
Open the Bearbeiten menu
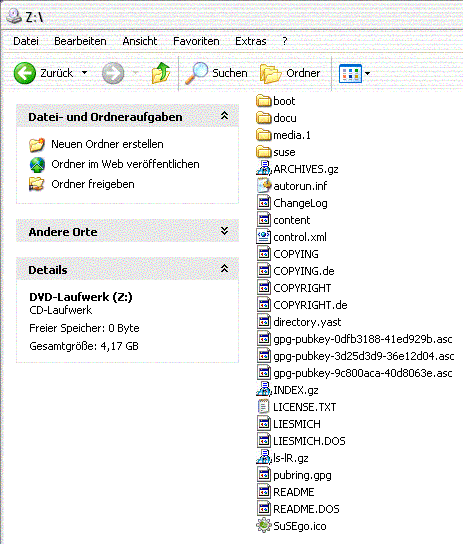click(x=80, y=41)
